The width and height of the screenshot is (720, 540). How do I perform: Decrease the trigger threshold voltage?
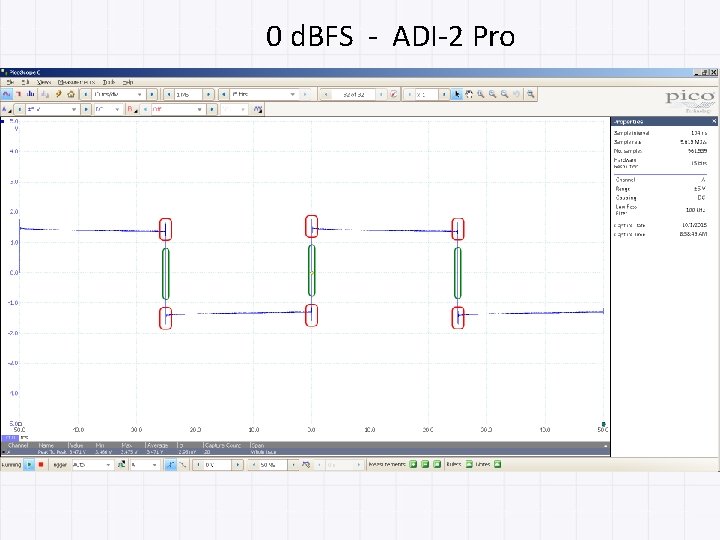(x=197, y=465)
